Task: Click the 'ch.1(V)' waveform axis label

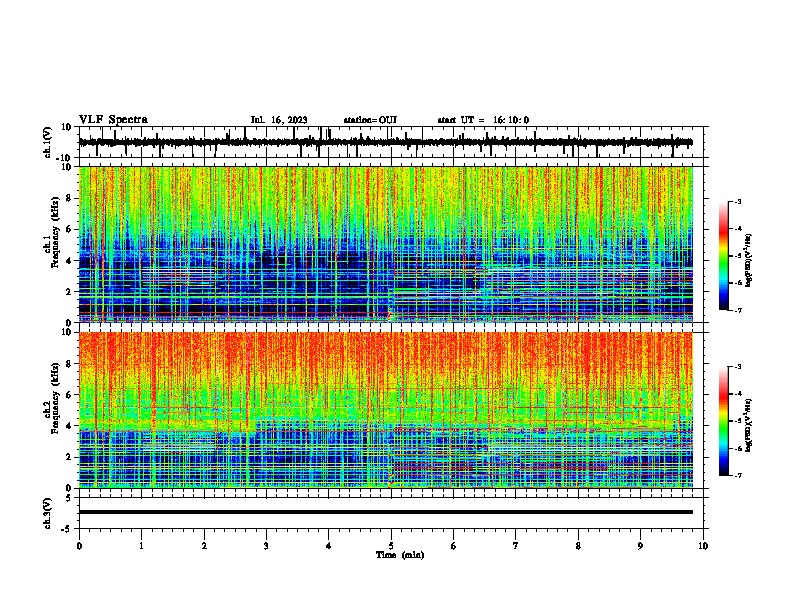Action: click(48, 142)
